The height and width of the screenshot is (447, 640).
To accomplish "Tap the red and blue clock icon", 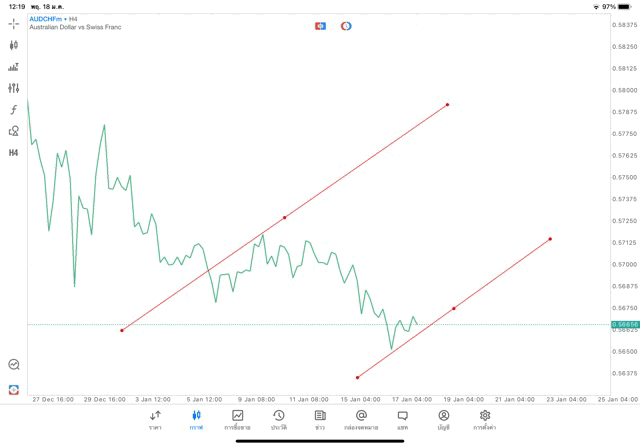I will point(346,25).
